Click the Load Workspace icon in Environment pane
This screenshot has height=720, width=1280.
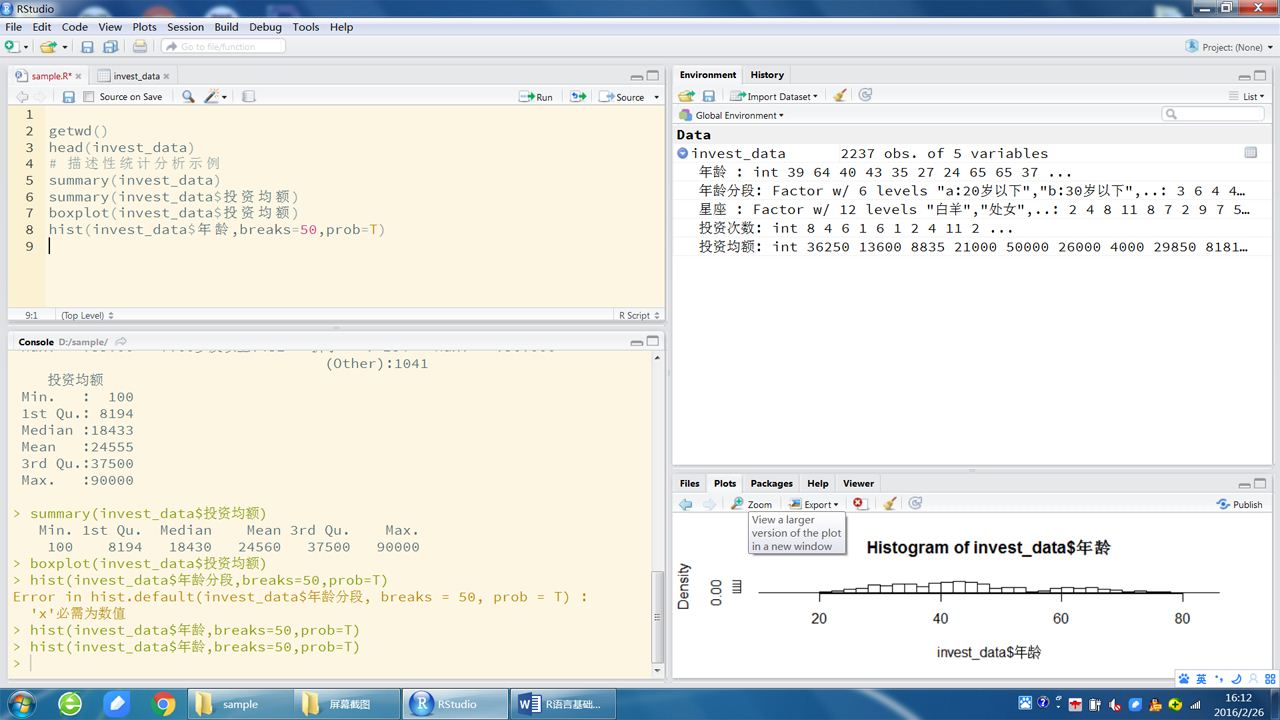[x=686, y=96]
